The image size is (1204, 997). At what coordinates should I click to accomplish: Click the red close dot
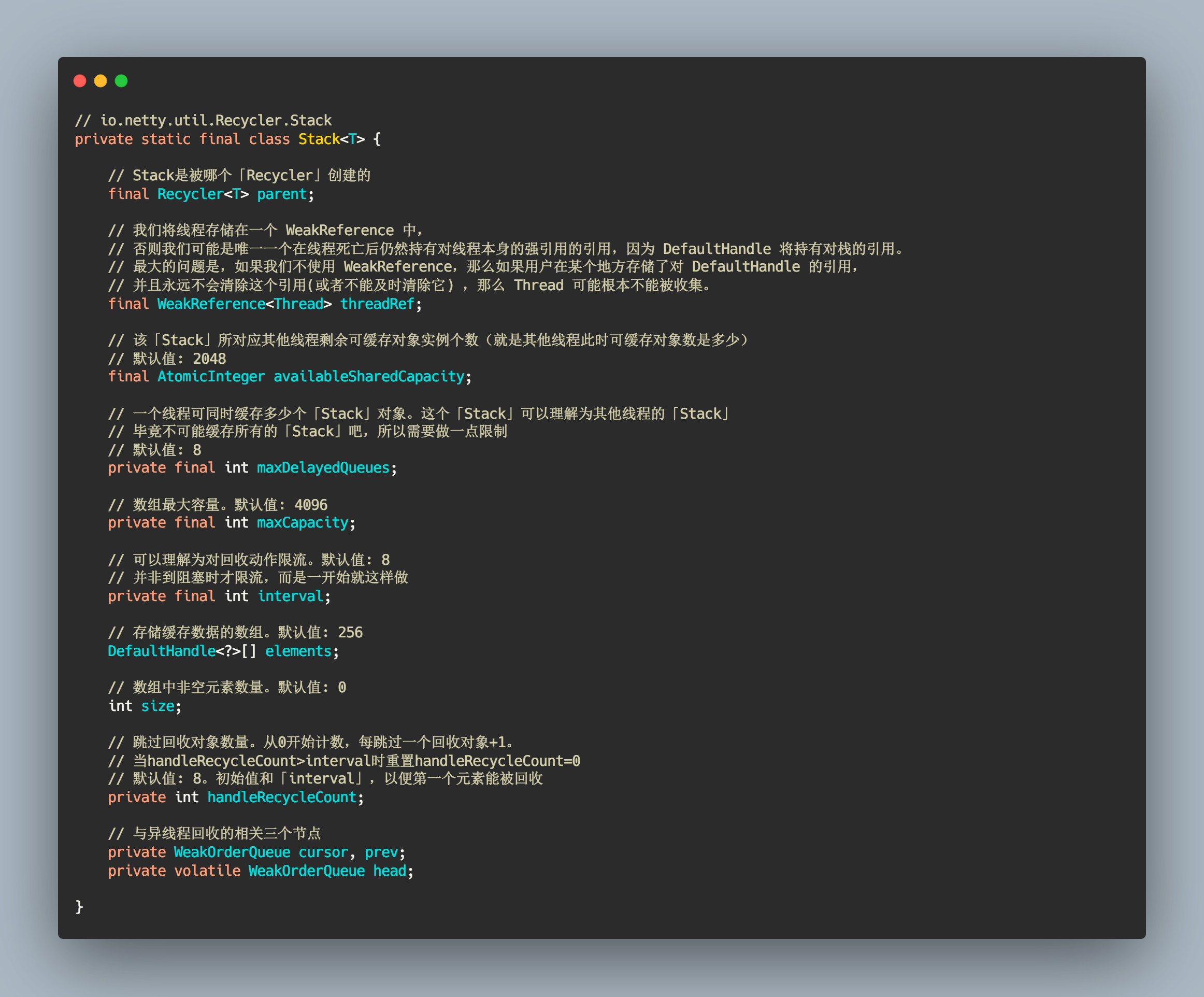pyautogui.click(x=80, y=81)
